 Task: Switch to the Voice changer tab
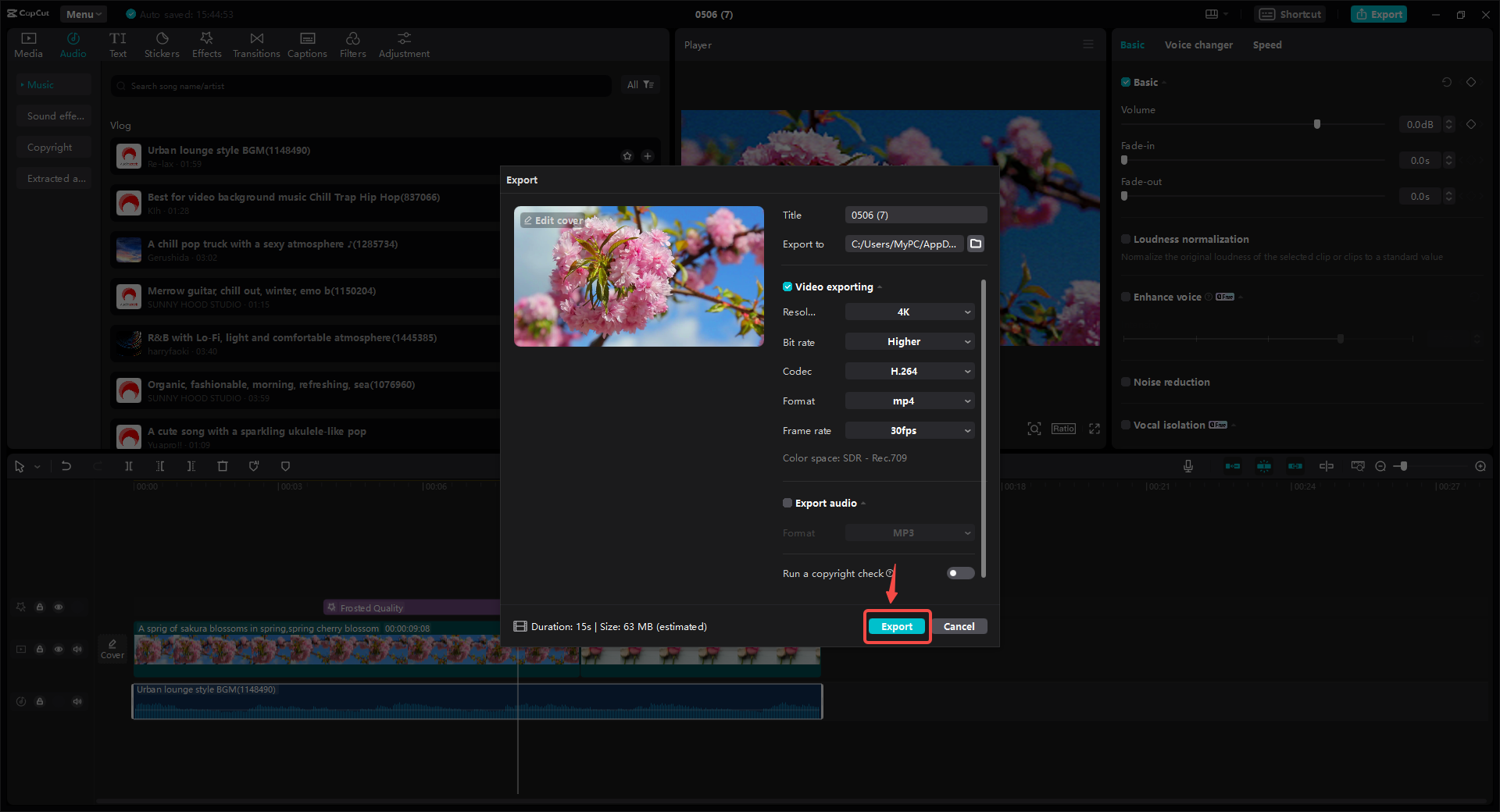1198,45
